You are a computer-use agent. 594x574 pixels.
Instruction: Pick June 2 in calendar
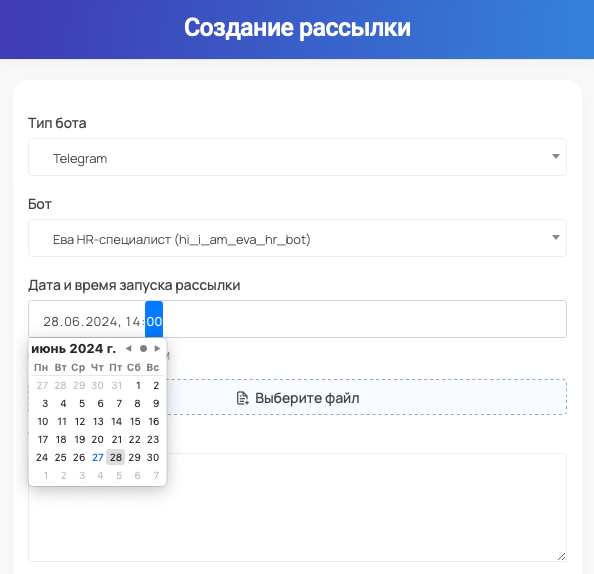(x=156, y=386)
